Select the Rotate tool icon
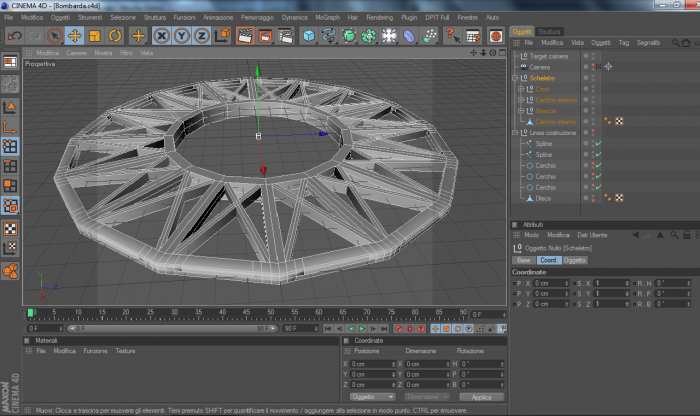Viewport: 700px width, 416px height. click(x=115, y=36)
